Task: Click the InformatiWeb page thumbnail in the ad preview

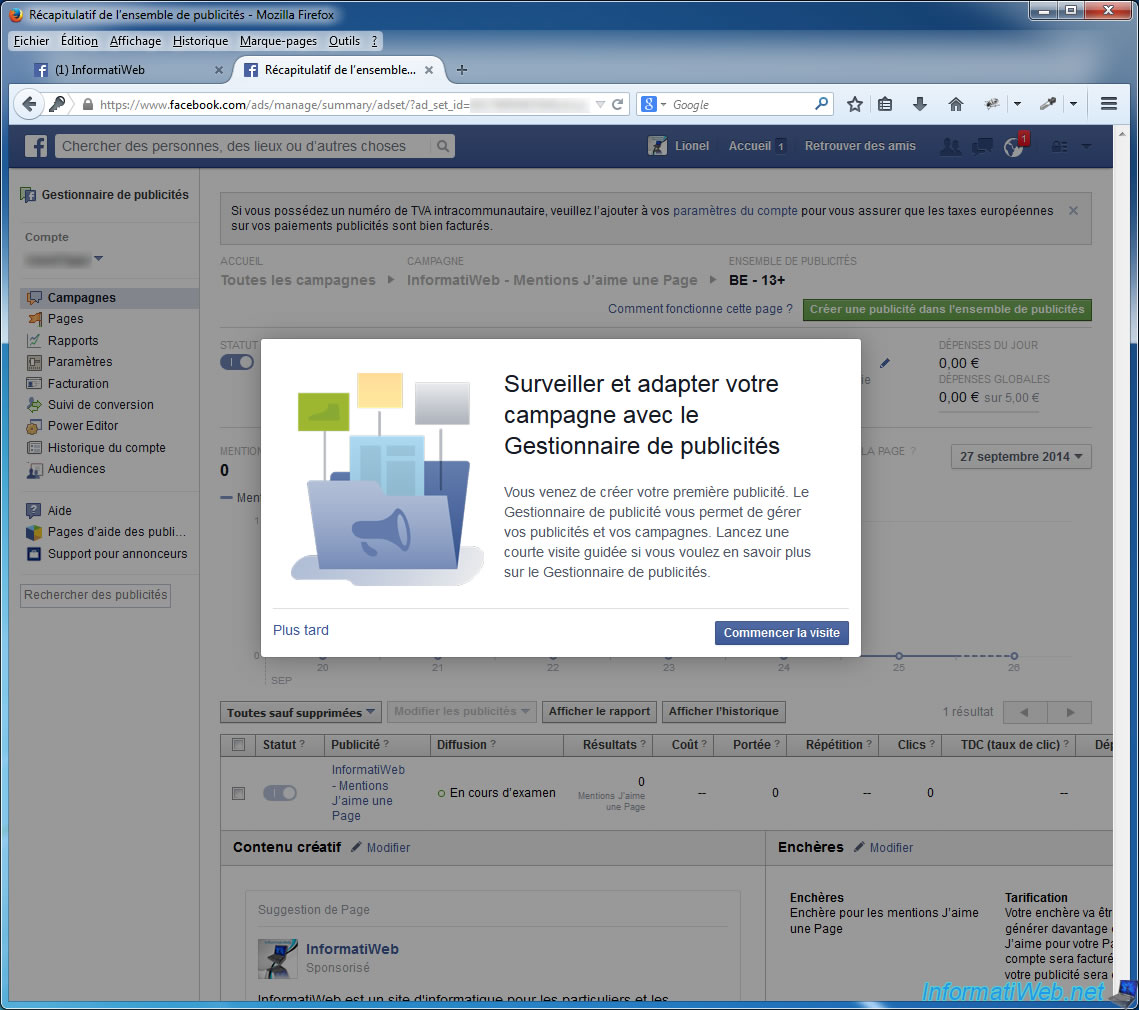Action: (x=277, y=958)
